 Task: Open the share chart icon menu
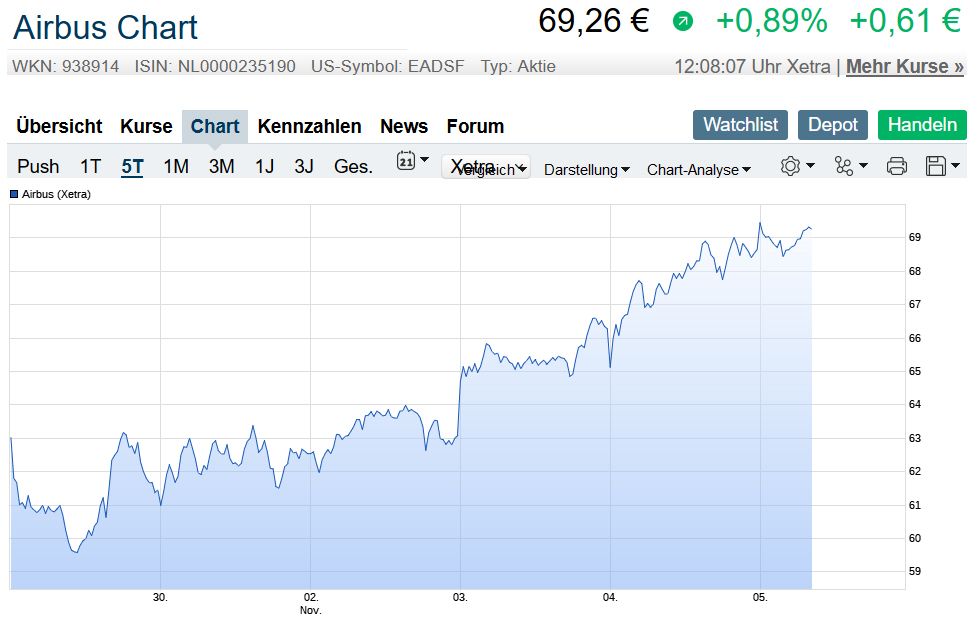point(843,166)
